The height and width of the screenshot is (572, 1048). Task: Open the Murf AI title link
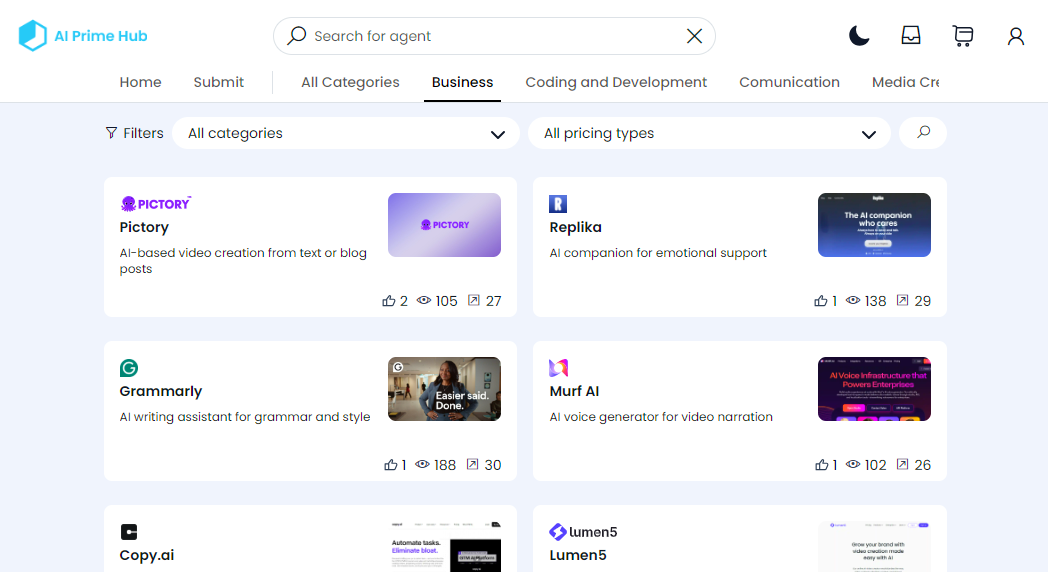coord(574,391)
